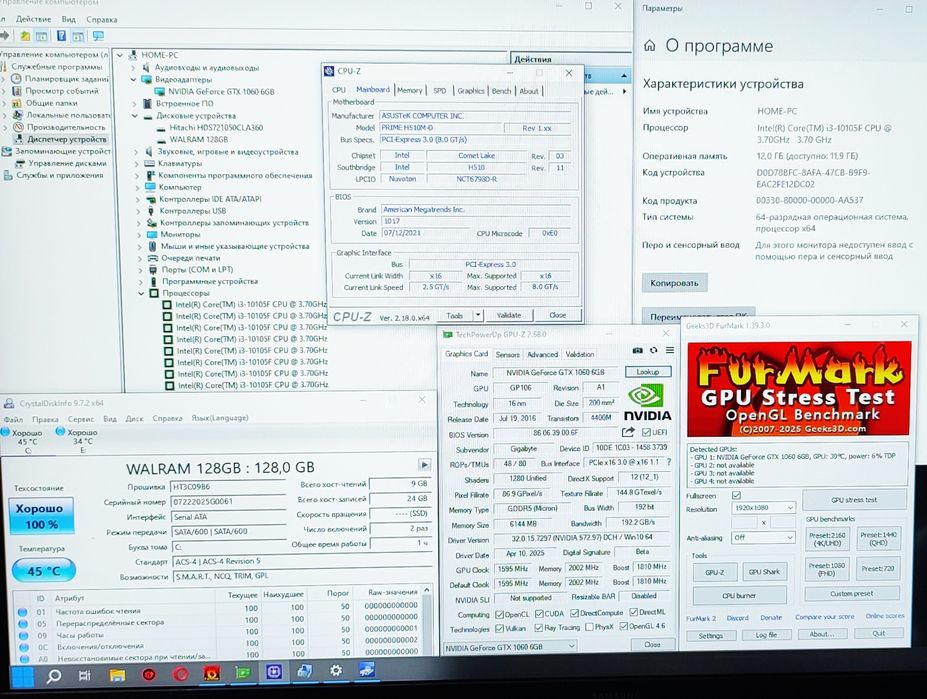Toggle UEFI checkbox in GPU-Z
The image size is (927, 699).
646,432
